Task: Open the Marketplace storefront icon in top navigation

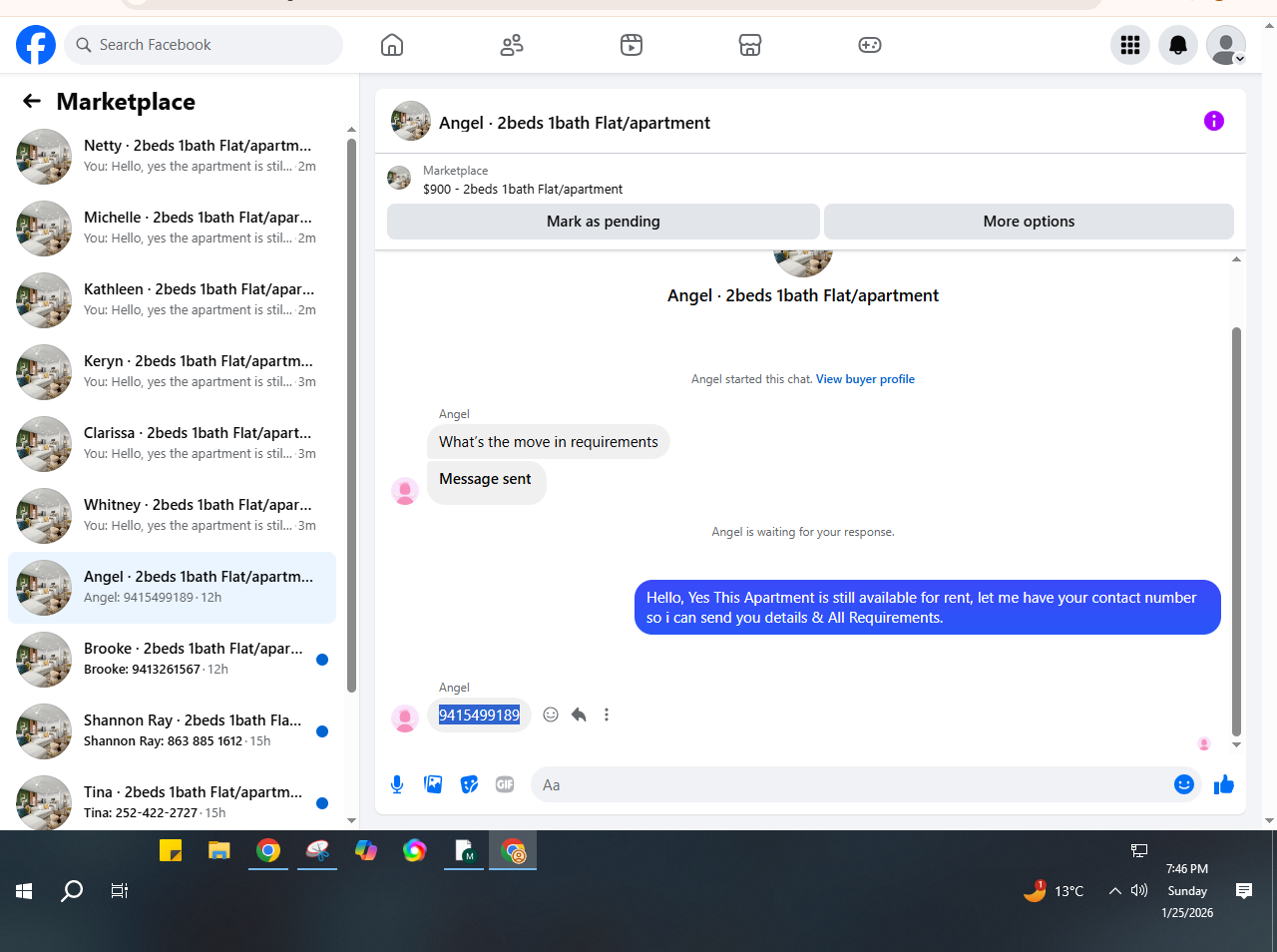Action: (x=750, y=45)
